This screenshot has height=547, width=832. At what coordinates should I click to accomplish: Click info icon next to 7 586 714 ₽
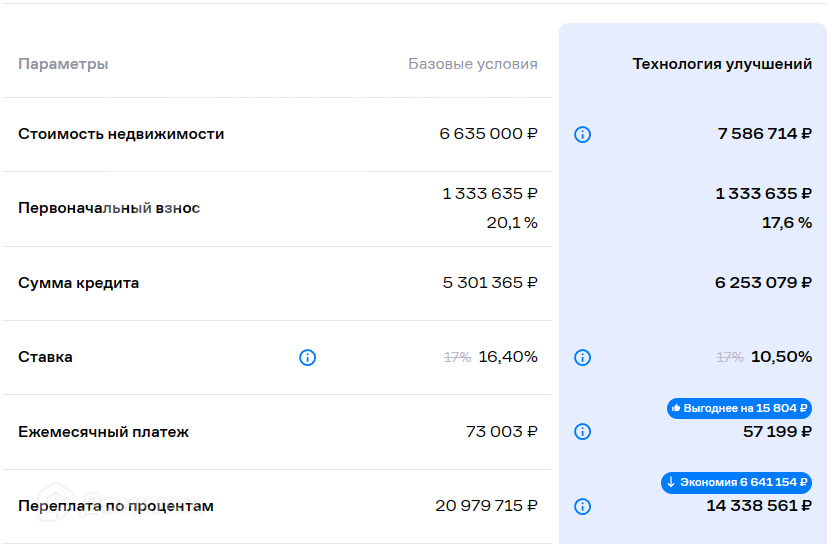pyautogui.click(x=583, y=134)
